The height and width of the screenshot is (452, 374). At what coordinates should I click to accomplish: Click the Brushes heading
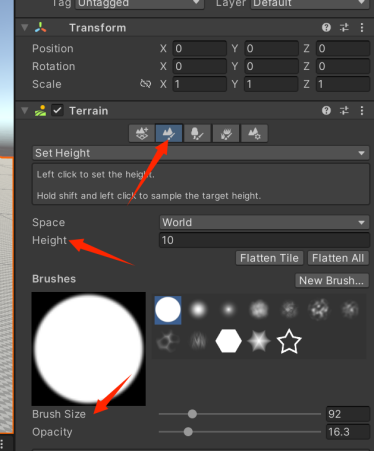click(54, 279)
